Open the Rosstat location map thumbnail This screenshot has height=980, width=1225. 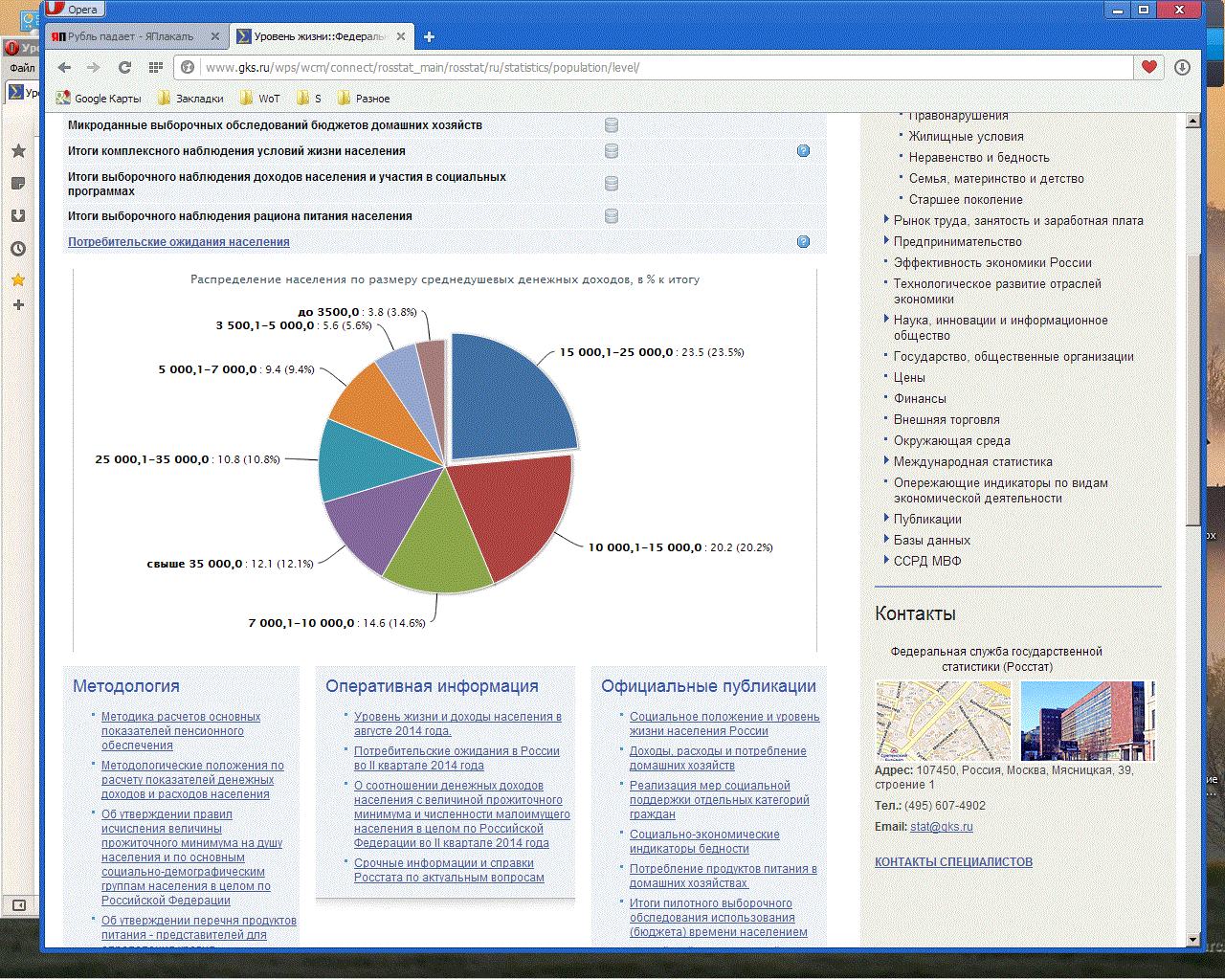tap(943, 721)
